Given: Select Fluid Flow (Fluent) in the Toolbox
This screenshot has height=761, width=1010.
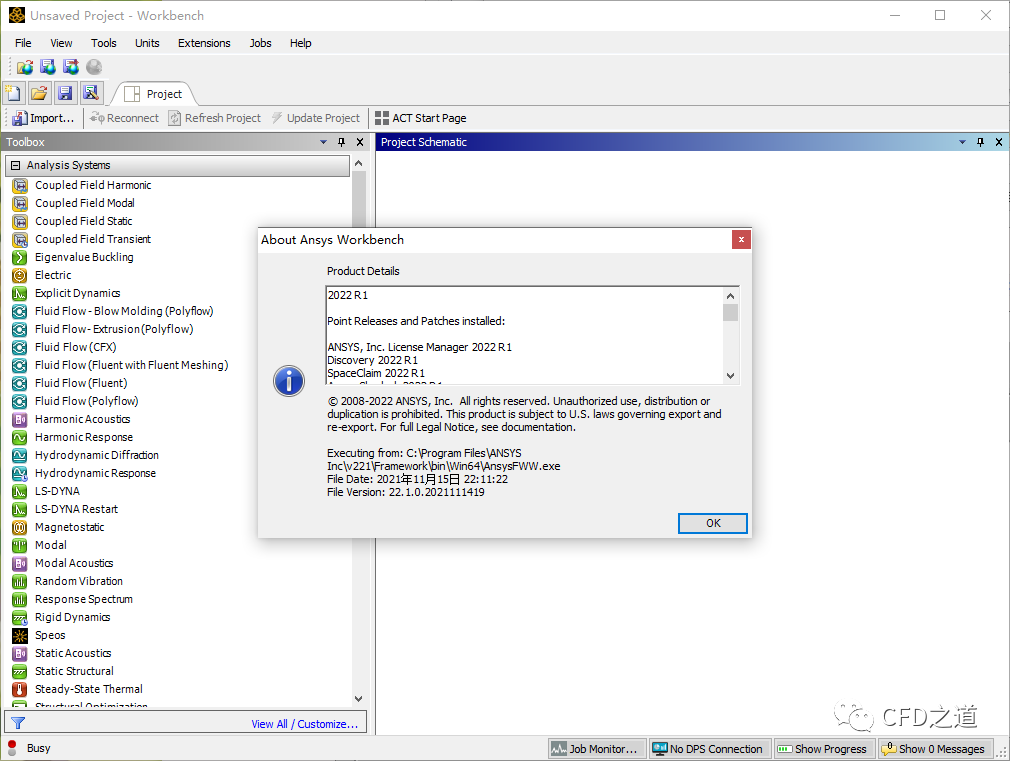Looking at the screenshot, I should [x=81, y=383].
